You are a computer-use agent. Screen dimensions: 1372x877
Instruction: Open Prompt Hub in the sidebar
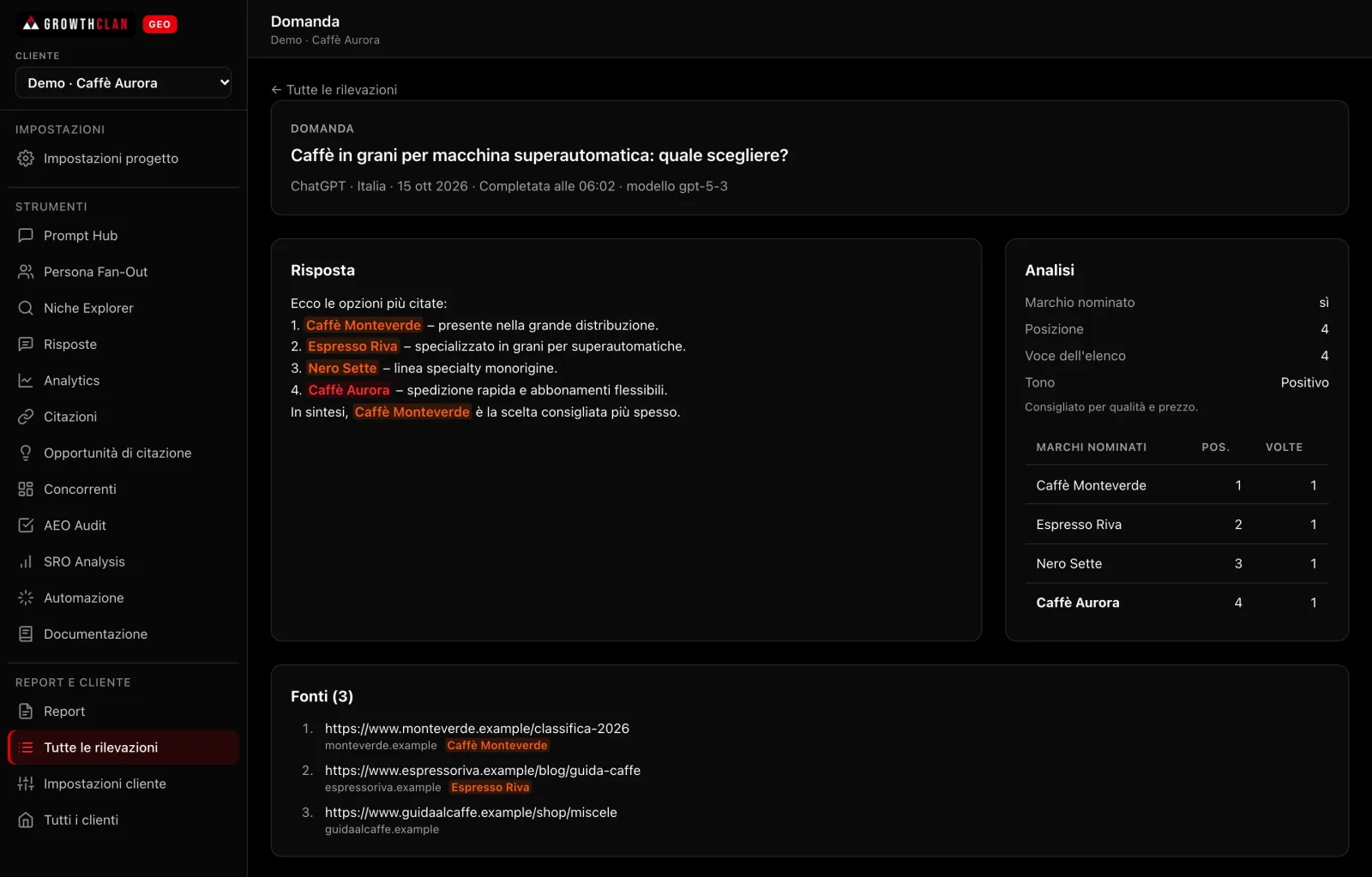pyautogui.click(x=123, y=236)
